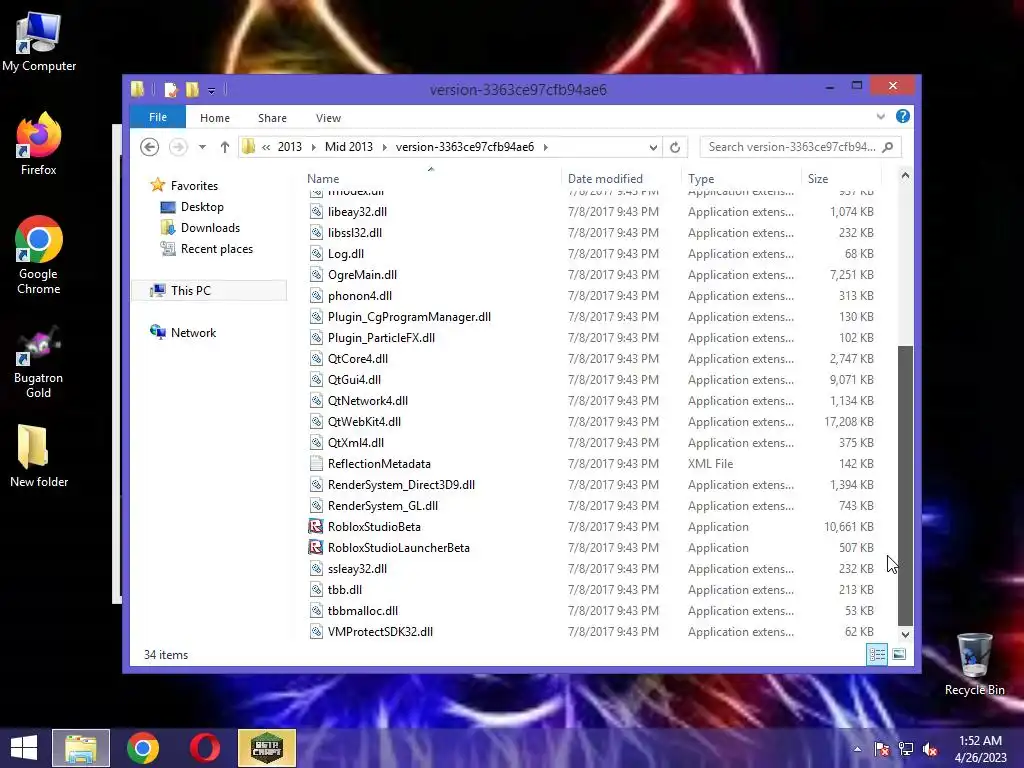Click the scrollbar up arrow
Viewport: 1024px width, 768px height.
[x=905, y=175]
